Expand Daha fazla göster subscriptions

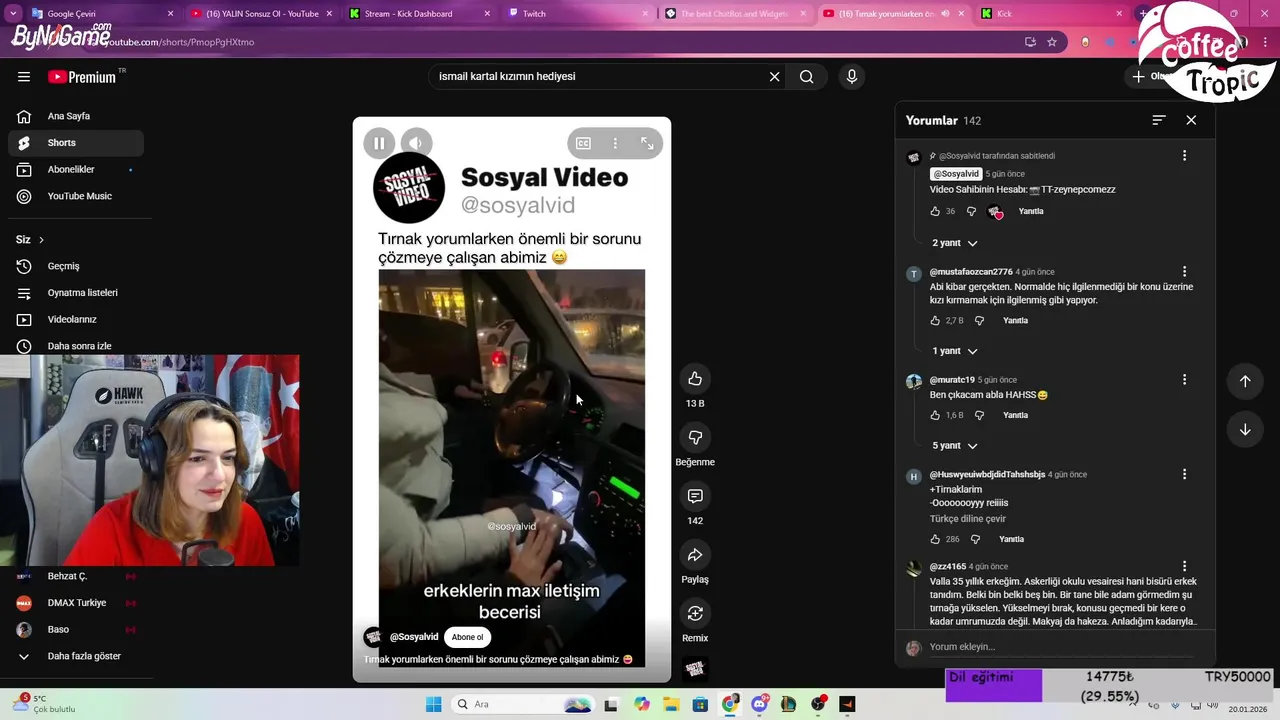(x=76, y=656)
